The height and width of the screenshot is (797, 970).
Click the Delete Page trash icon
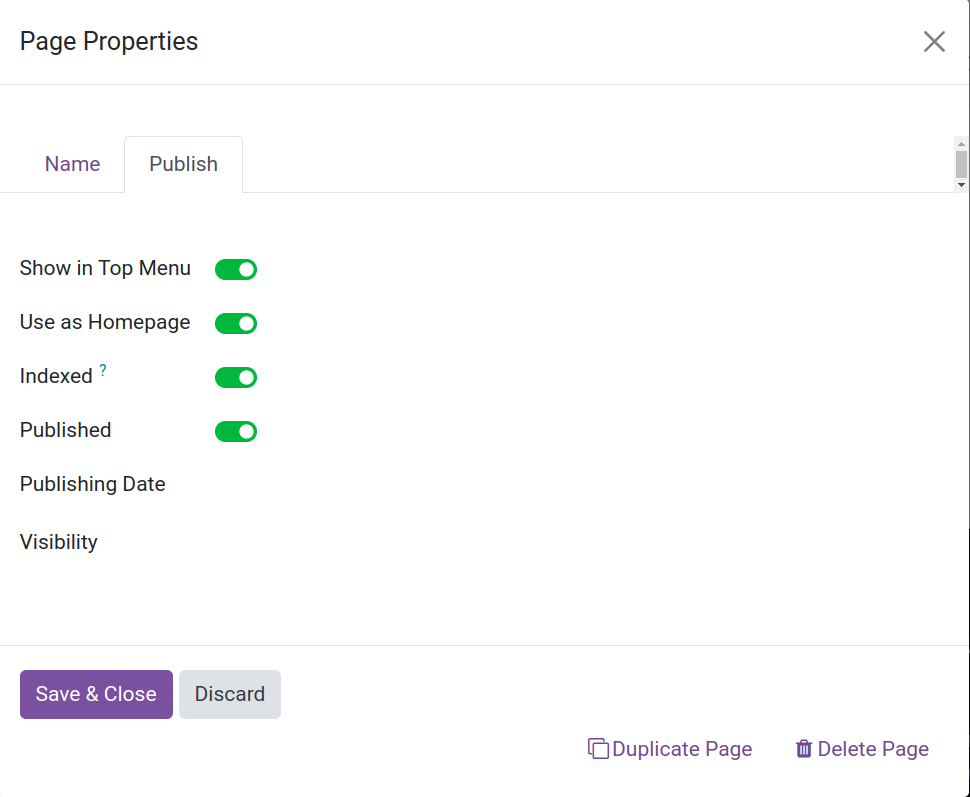pyautogui.click(x=803, y=748)
